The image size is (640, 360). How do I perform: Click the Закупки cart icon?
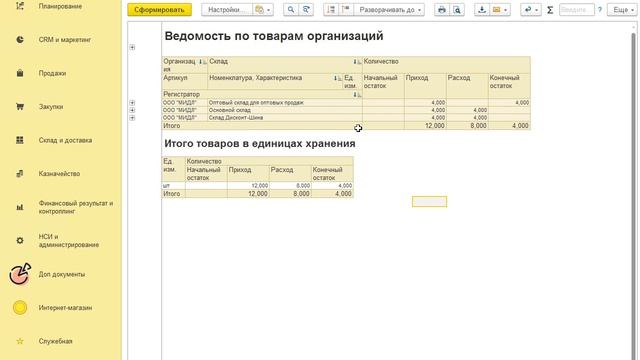[20, 107]
